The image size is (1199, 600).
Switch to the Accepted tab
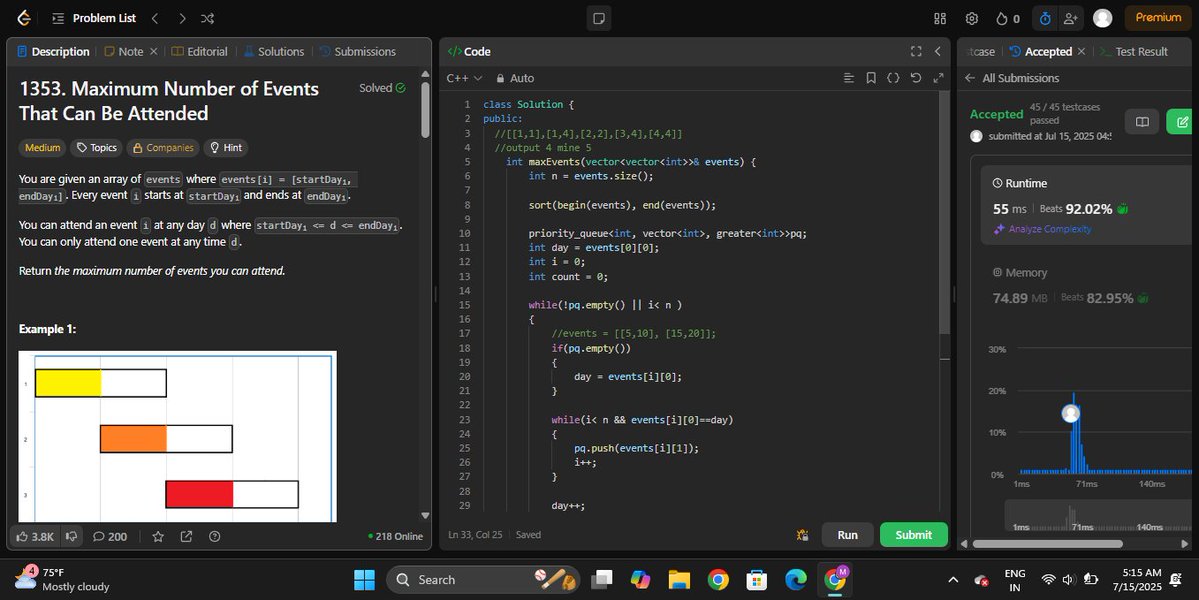coord(1040,51)
